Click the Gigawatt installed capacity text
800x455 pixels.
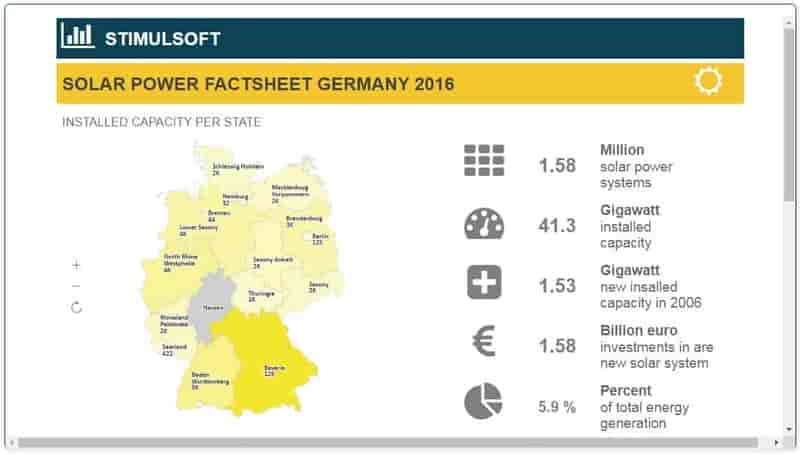pos(630,226)
